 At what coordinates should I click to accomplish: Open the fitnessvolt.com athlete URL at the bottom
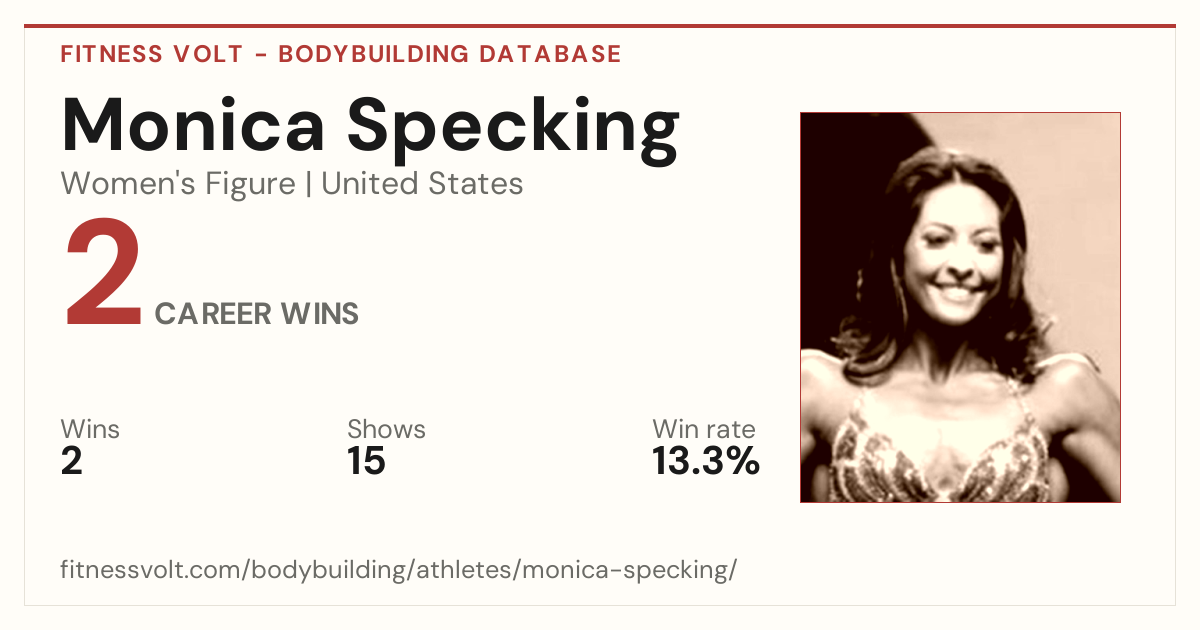399,571
